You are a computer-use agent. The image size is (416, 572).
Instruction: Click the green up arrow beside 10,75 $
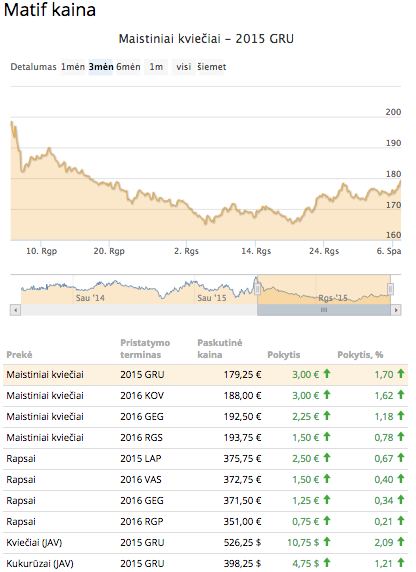327,542
